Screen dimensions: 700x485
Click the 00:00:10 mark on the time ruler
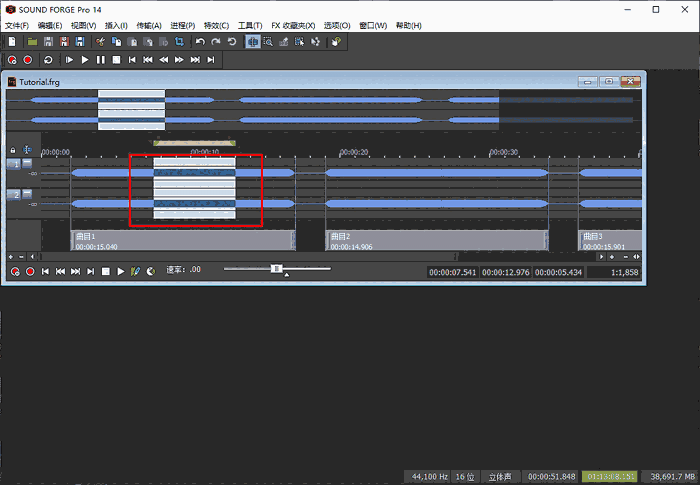point(204,153)
